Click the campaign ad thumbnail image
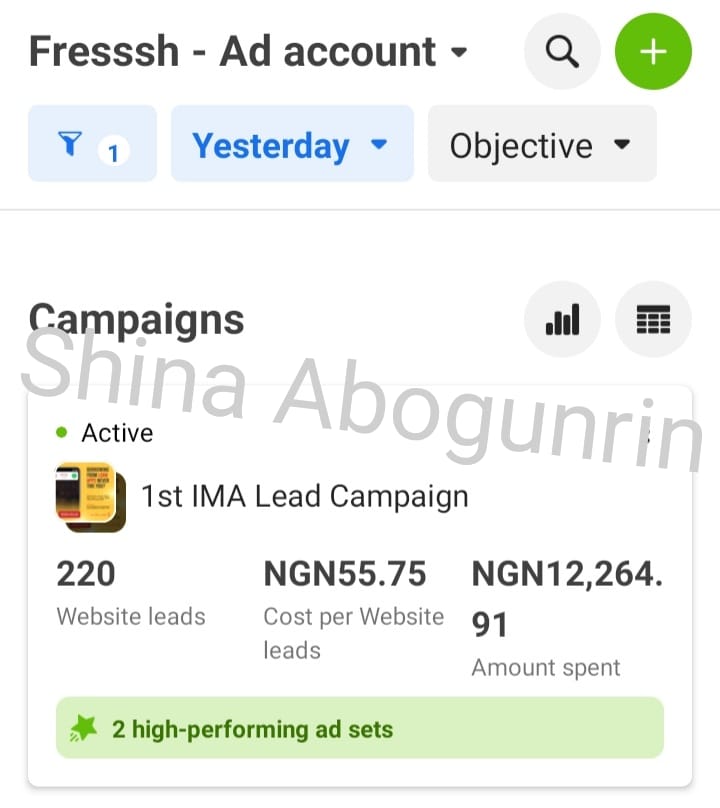Image resolution: width=720 pixels, height=808 pixels. point(90,496)
